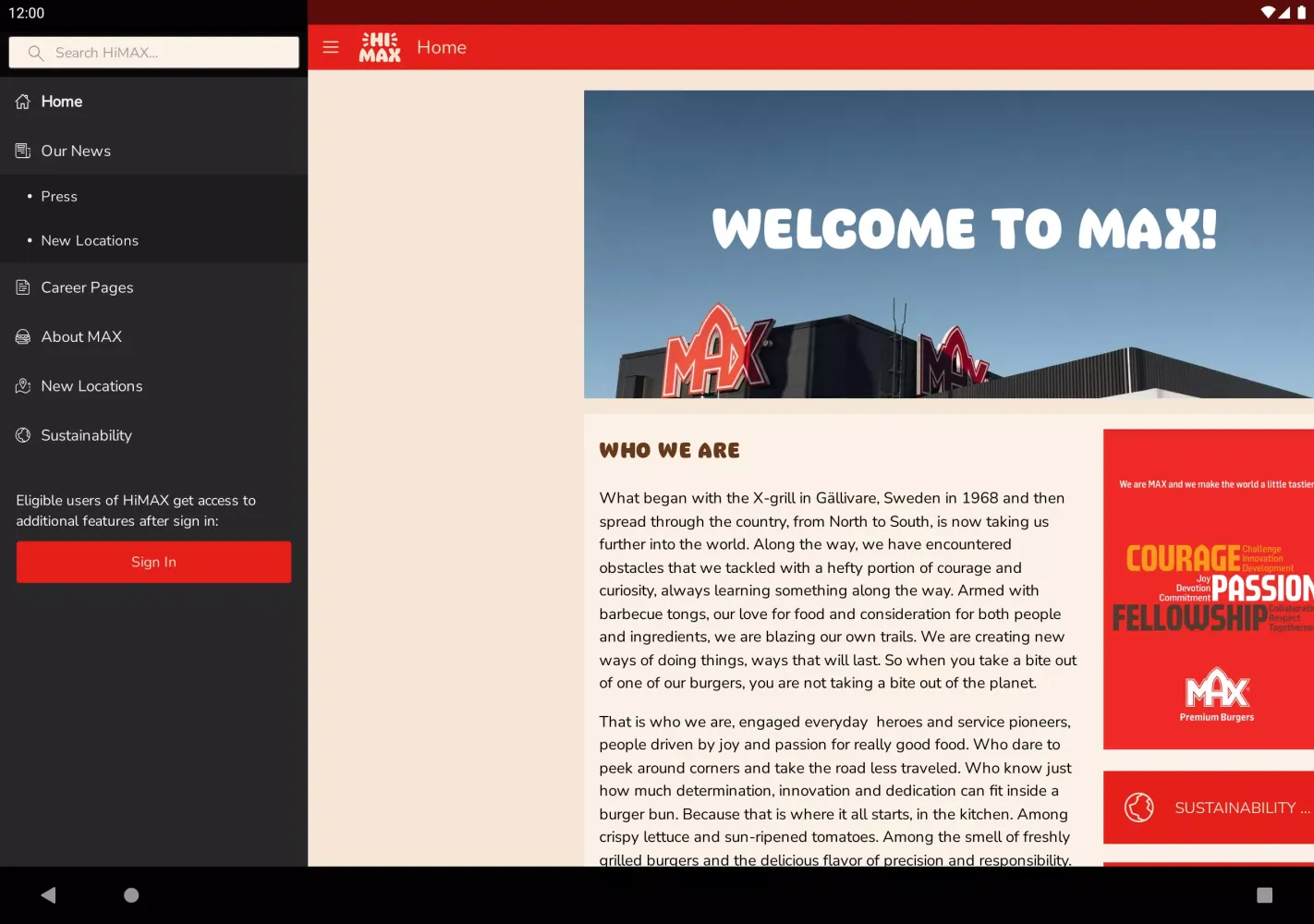Open Career Pages from the sidebar
Image resolution: width=1314 pixels, height=924 pixels.
(87, 287)
